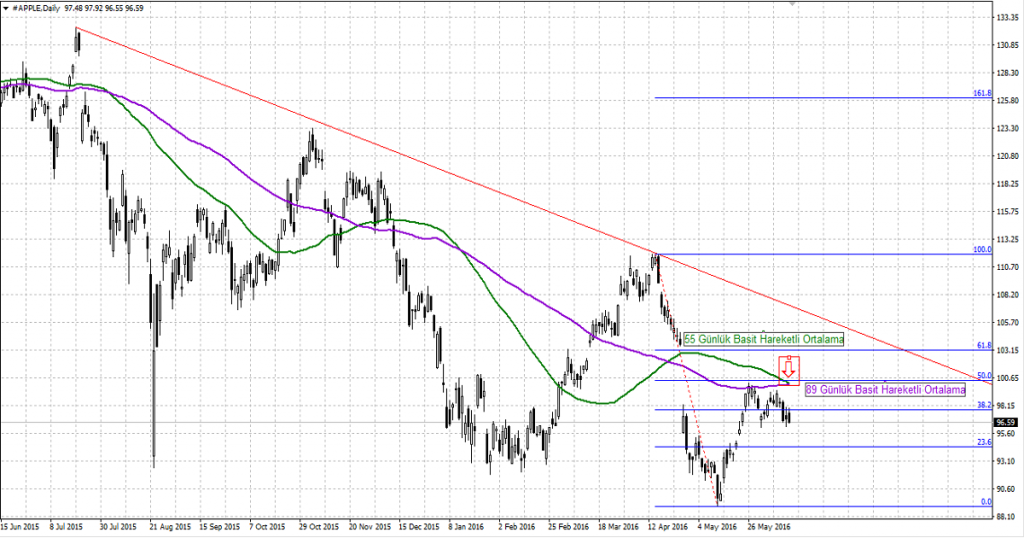
Task: Click the 25 Feb 2016 date label
Action: (568, 526)
